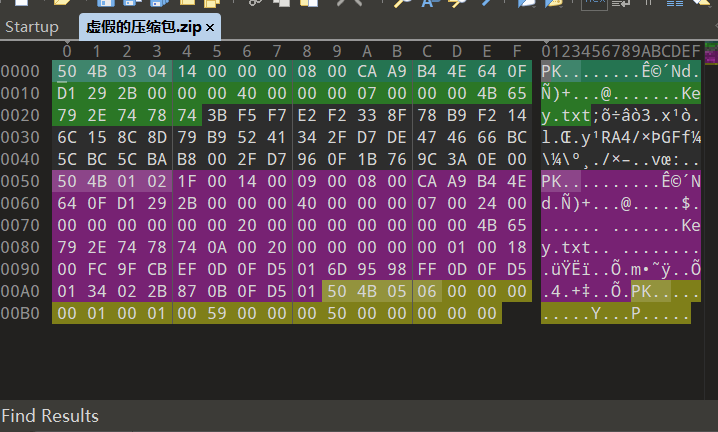The image size is (718, 432).
Task: Select address row 0060
Action: point(20,203)
